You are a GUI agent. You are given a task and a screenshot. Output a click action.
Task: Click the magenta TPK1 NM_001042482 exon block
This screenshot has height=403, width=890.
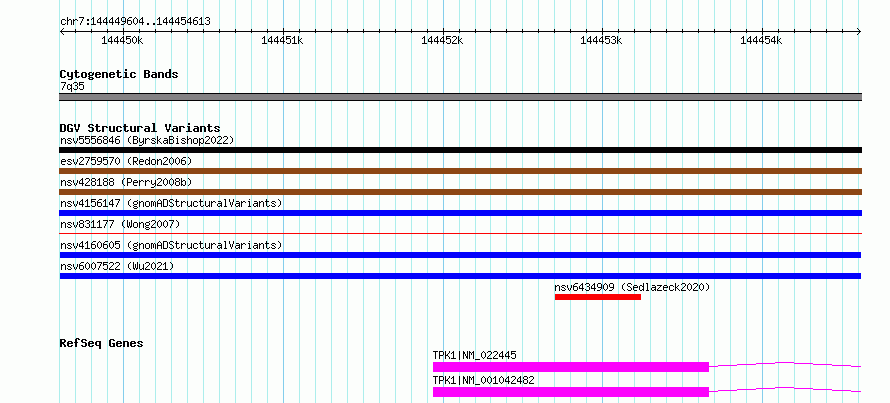click(x=571, y=392)
